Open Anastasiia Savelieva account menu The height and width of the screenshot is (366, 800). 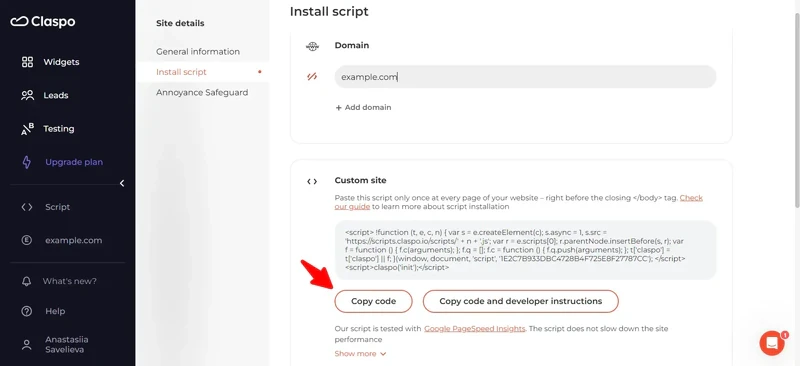click(67, 345)
